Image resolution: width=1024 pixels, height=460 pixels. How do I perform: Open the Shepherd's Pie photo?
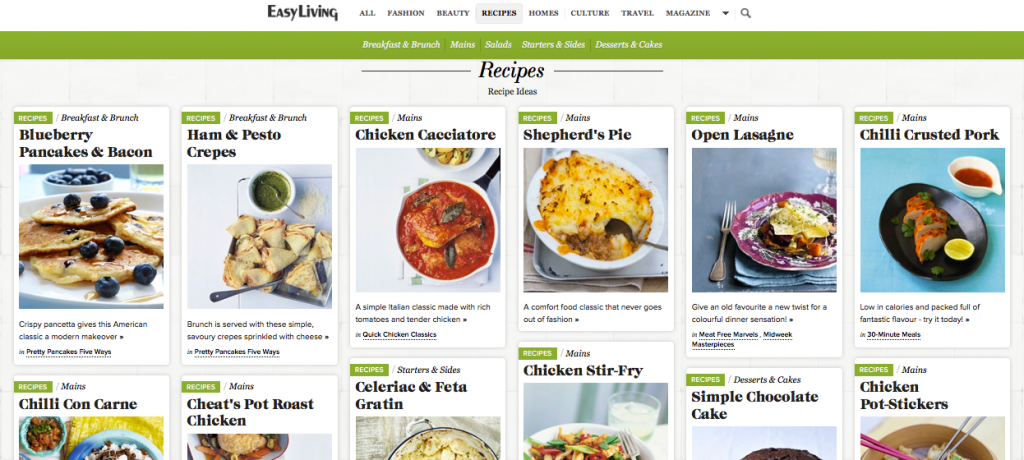click(x=596, y=220)
